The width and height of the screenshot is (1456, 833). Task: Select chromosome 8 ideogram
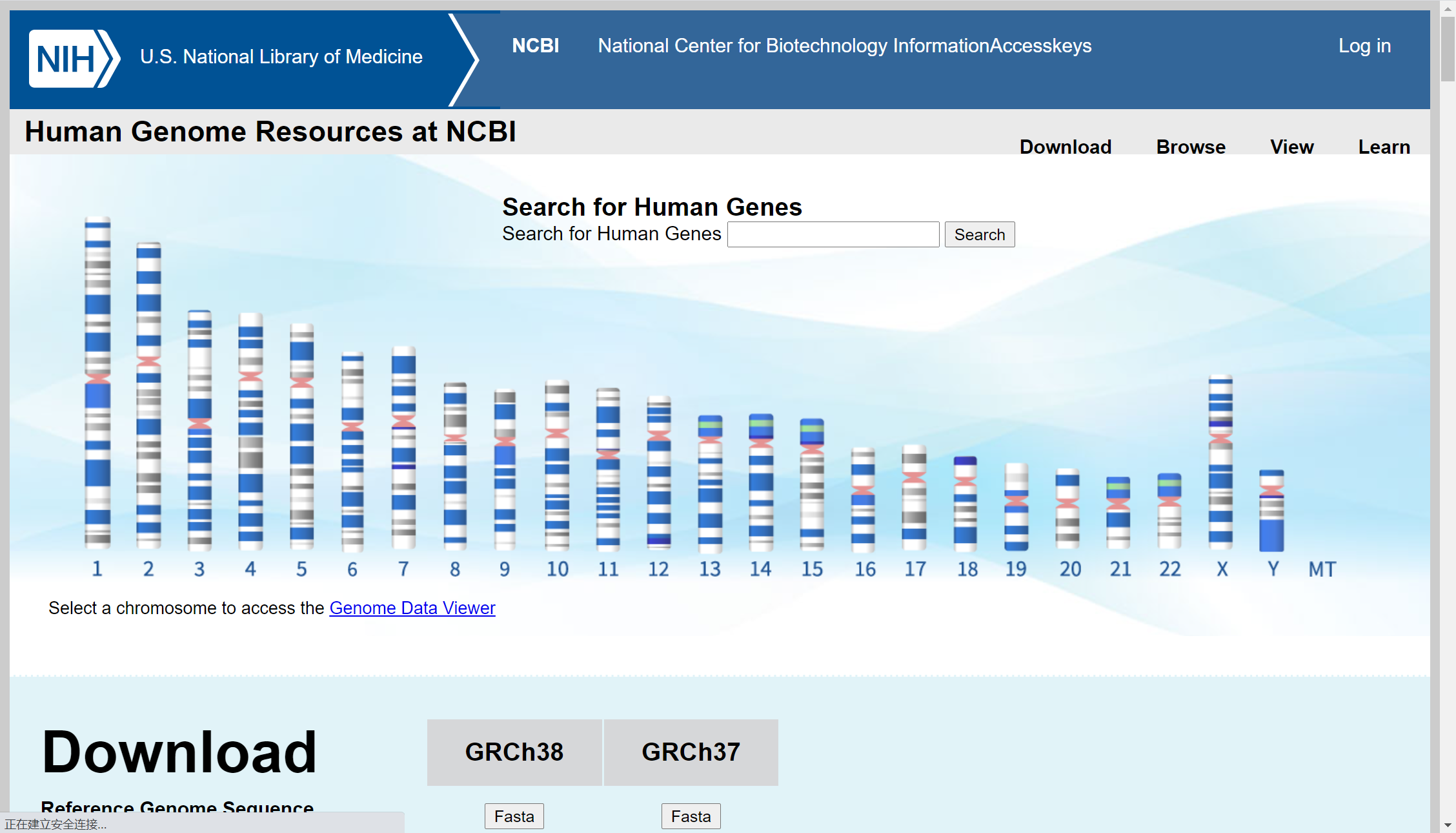pyautogui.click(x=455, y=466)
